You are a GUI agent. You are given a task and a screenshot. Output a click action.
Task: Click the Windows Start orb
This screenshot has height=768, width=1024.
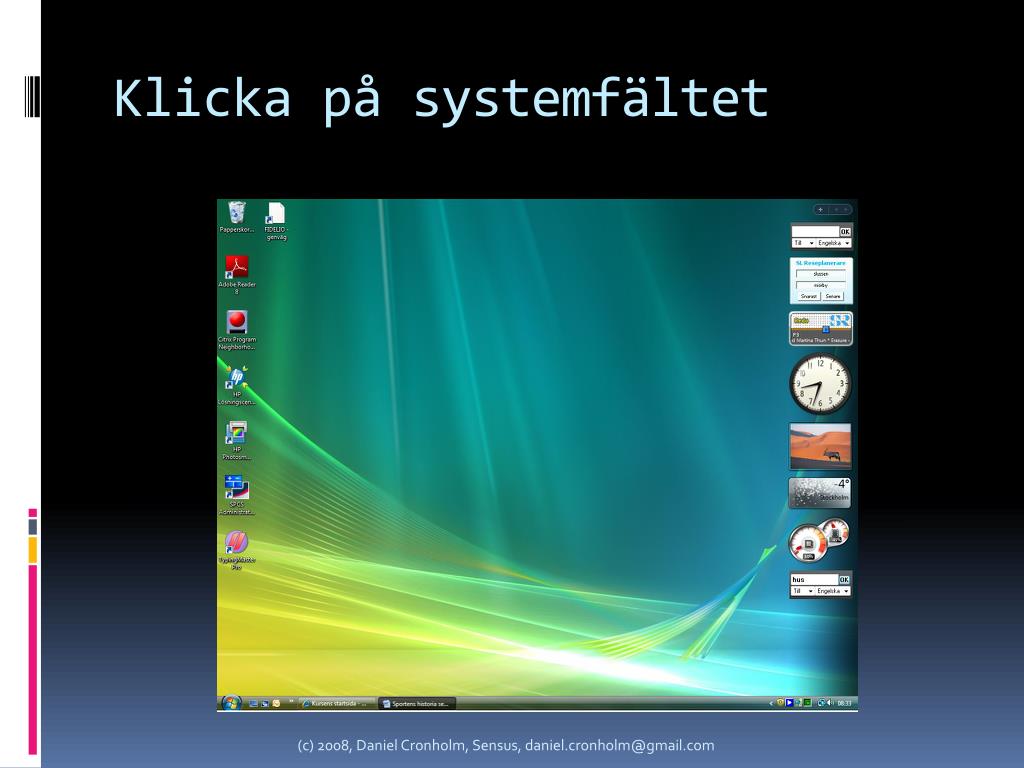pos(231,703)
